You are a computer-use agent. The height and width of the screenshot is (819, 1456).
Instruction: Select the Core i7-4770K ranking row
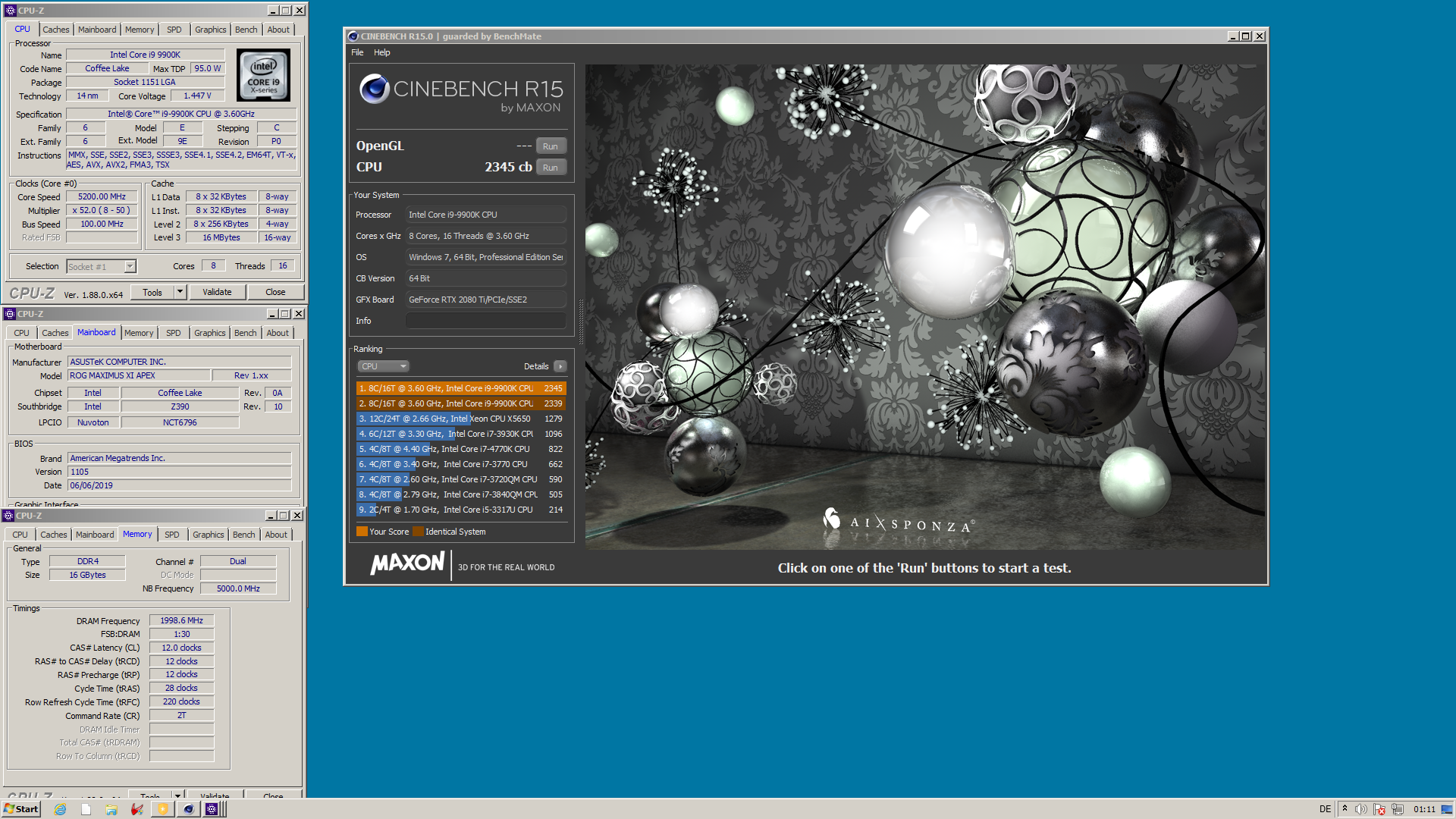click(x=461, y=449)
